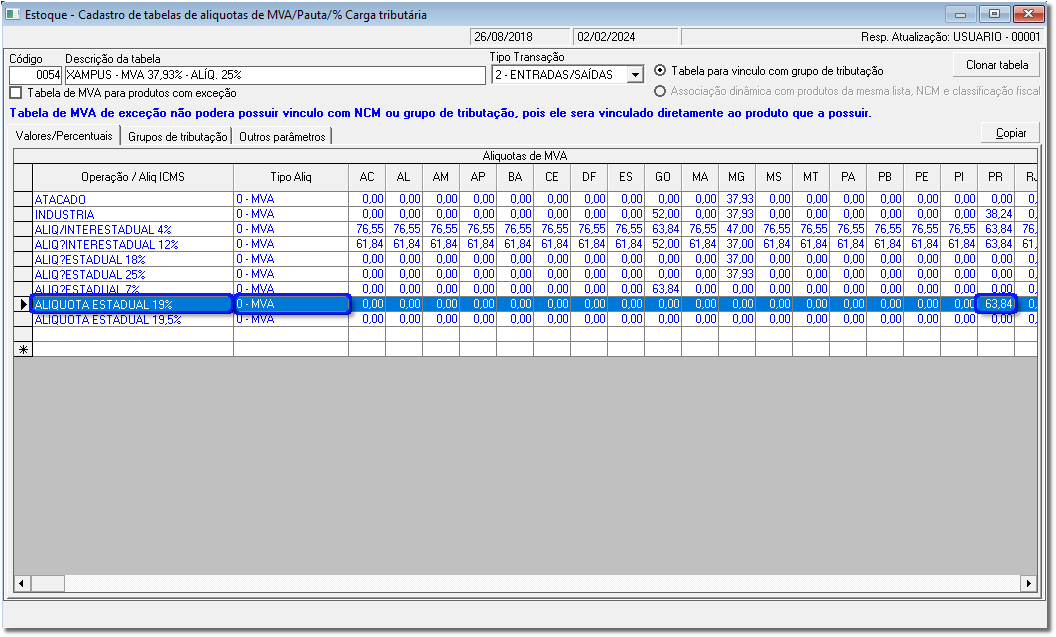The height and width of the screenshot is (637, 1056).
Task: Click the Clonar tabela button
Action: pos(997,65)
